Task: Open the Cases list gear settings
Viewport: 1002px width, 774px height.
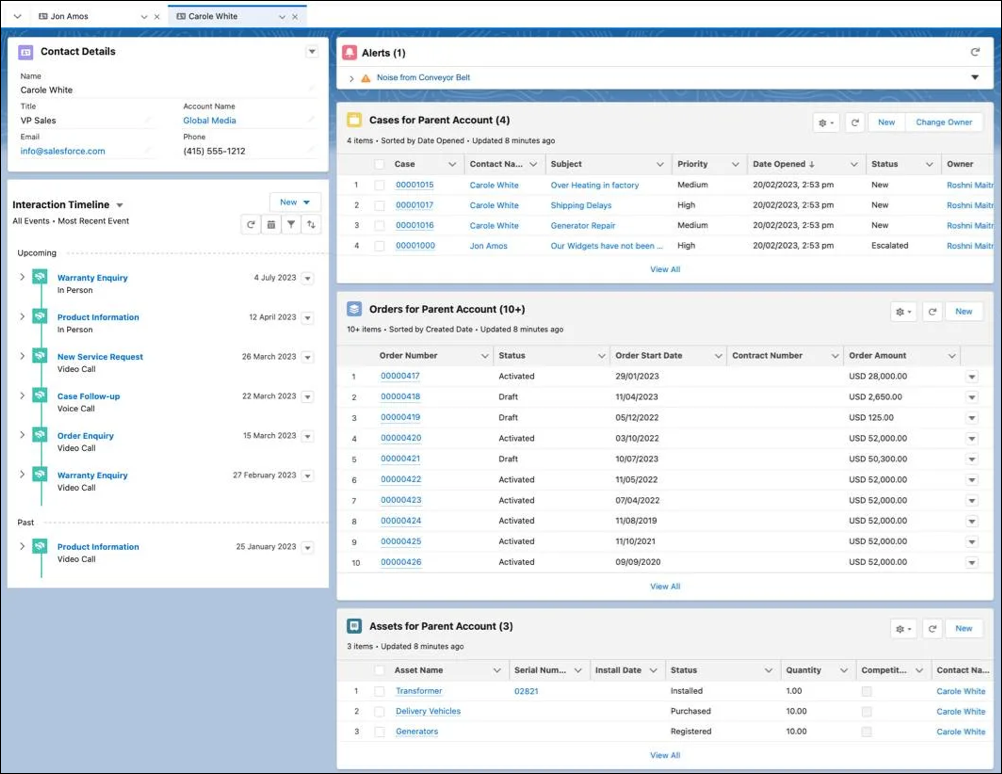Action: 826,122
